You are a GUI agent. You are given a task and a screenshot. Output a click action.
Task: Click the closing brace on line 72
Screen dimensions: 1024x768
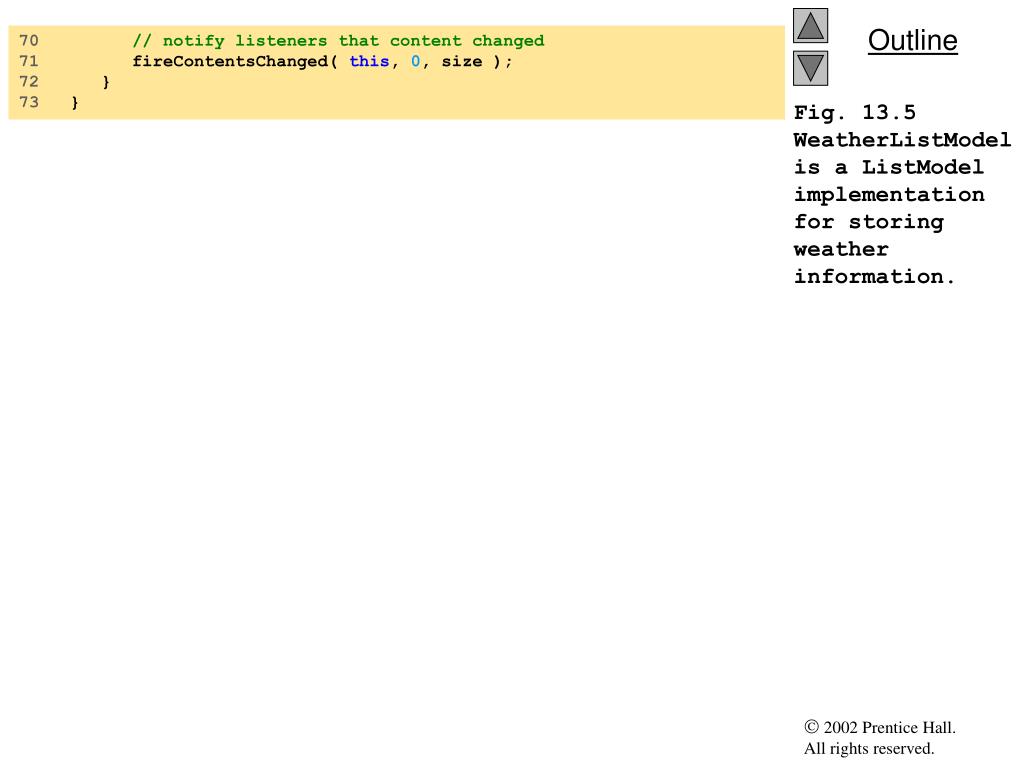coord(106,82)
